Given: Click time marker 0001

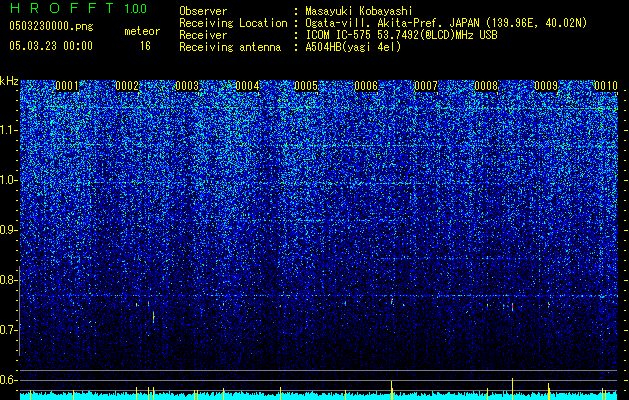Looking at the screenshot, I should (67, 86).
